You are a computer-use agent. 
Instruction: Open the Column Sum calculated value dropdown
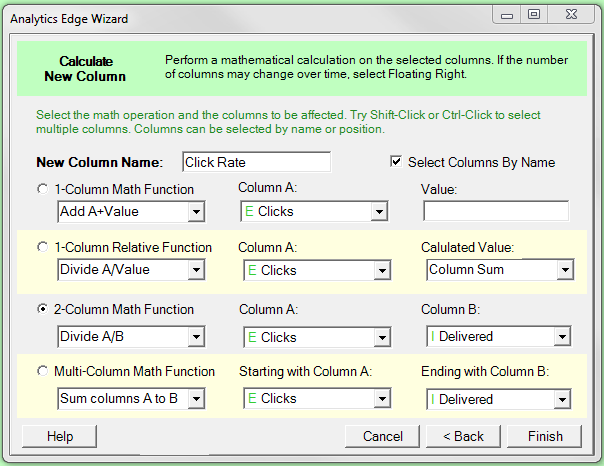(500, 270)
